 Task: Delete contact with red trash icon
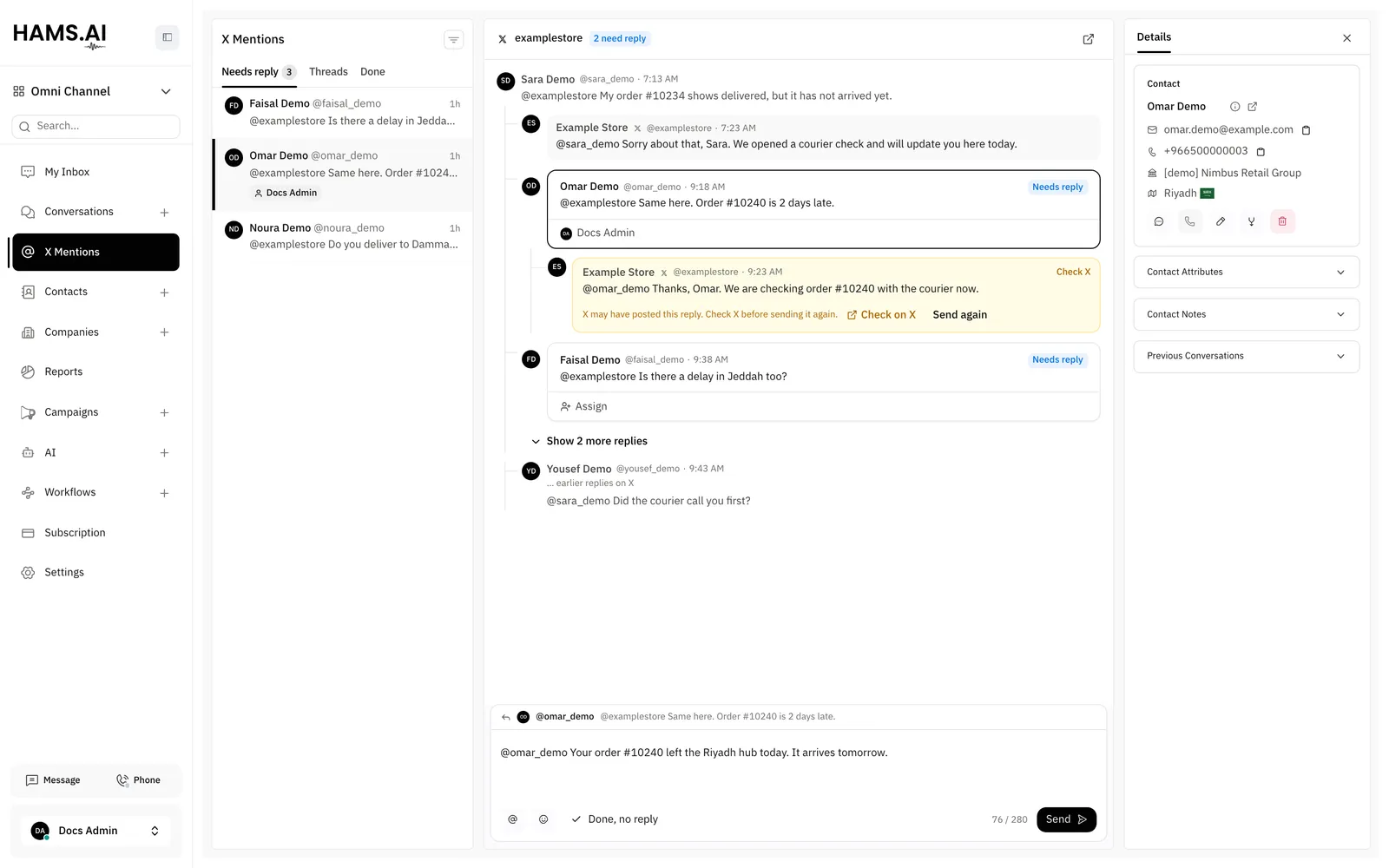[x=1282, y=221]
